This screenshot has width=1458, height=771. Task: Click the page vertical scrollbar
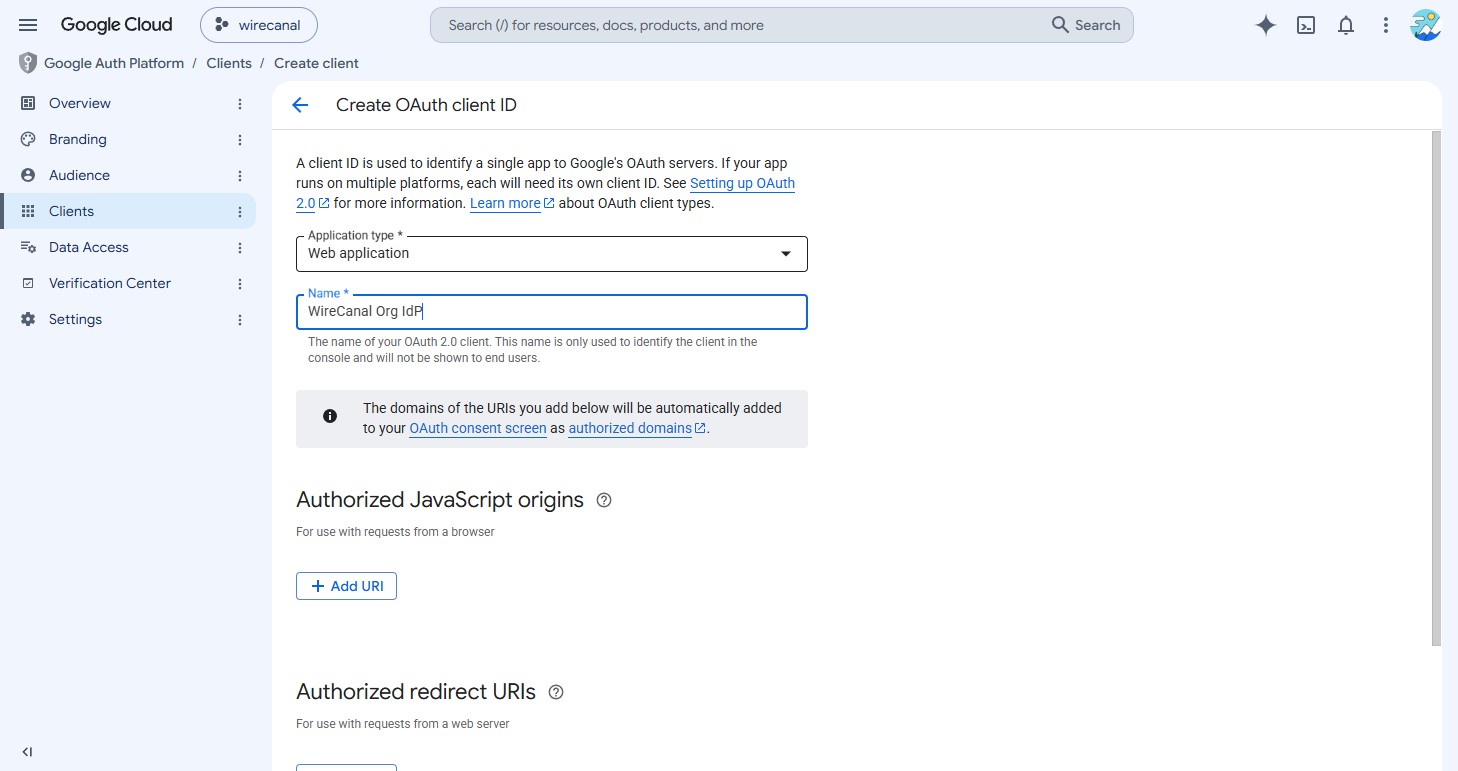coord(1436,388)
